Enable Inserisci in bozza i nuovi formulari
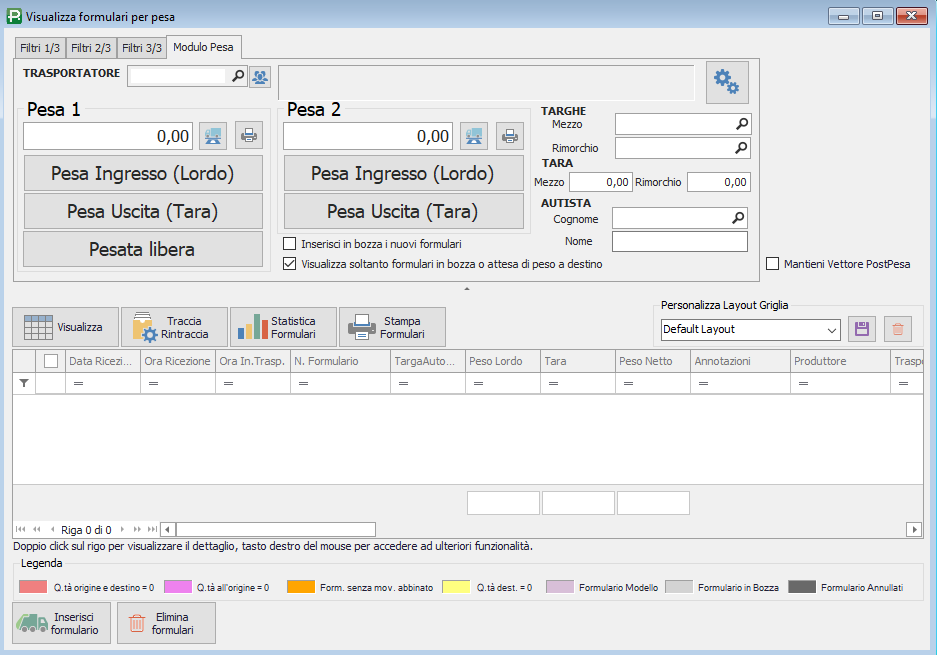937x655 pixels. [x=290, y=244]
